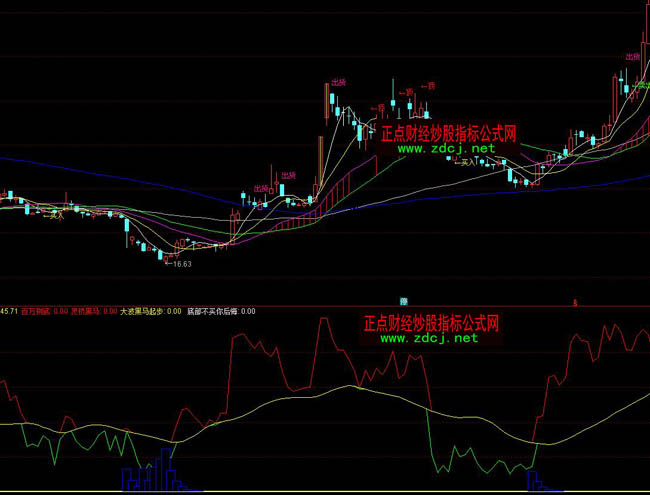Click the 16.63 low price marker
The image size is (650, 495).
[179, 264]
